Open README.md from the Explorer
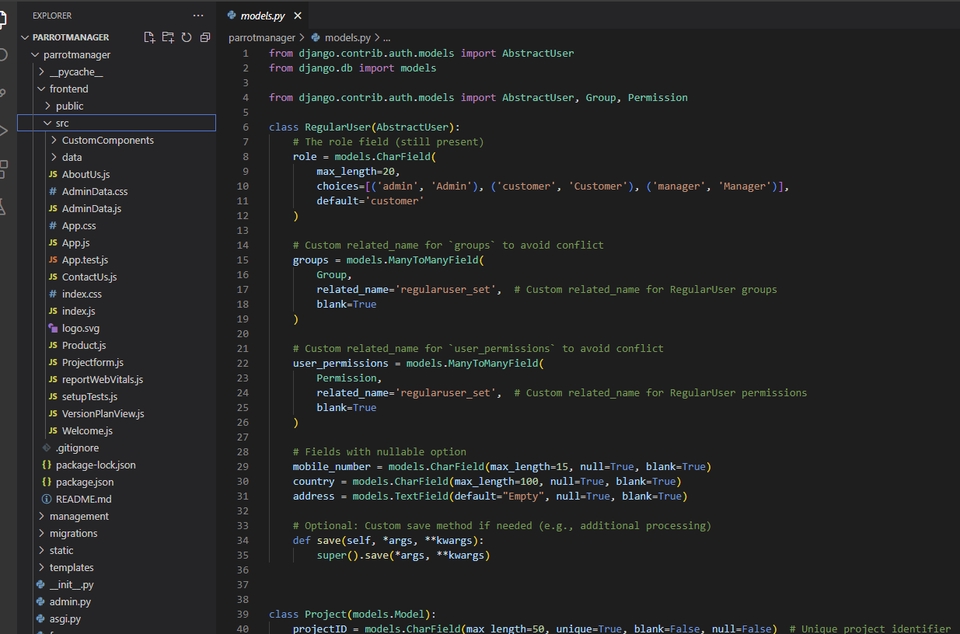Screen dimensions: 960x634 (83, 499)
